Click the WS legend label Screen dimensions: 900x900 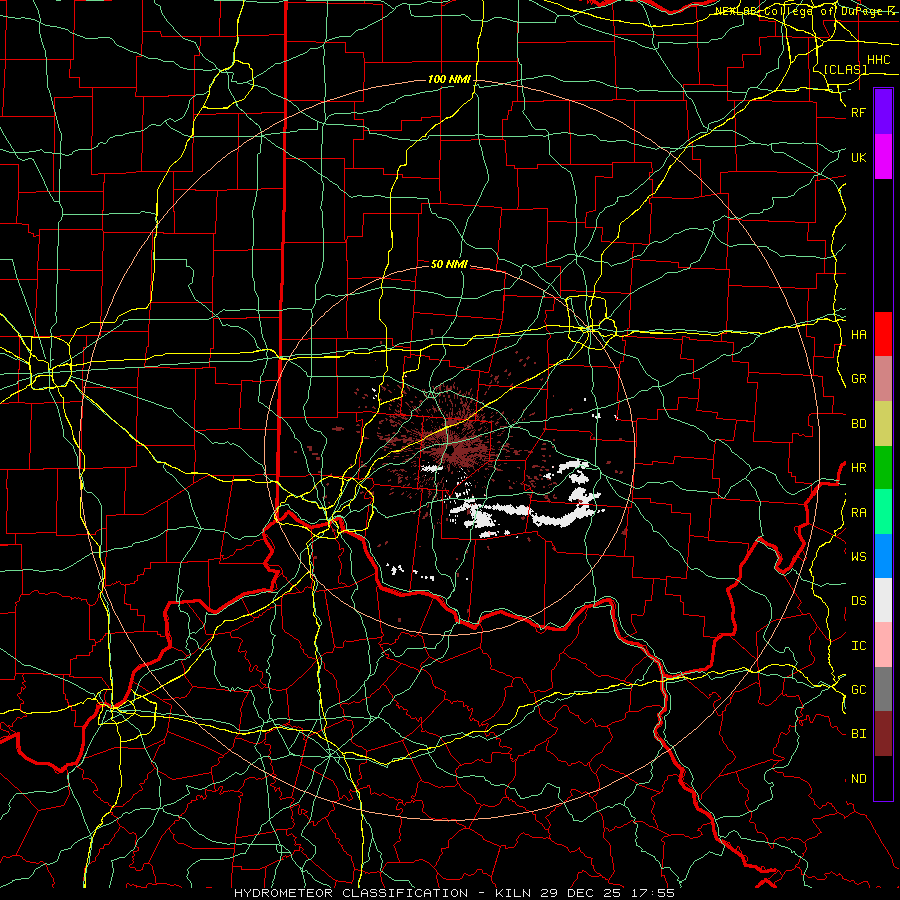[858, 557]
